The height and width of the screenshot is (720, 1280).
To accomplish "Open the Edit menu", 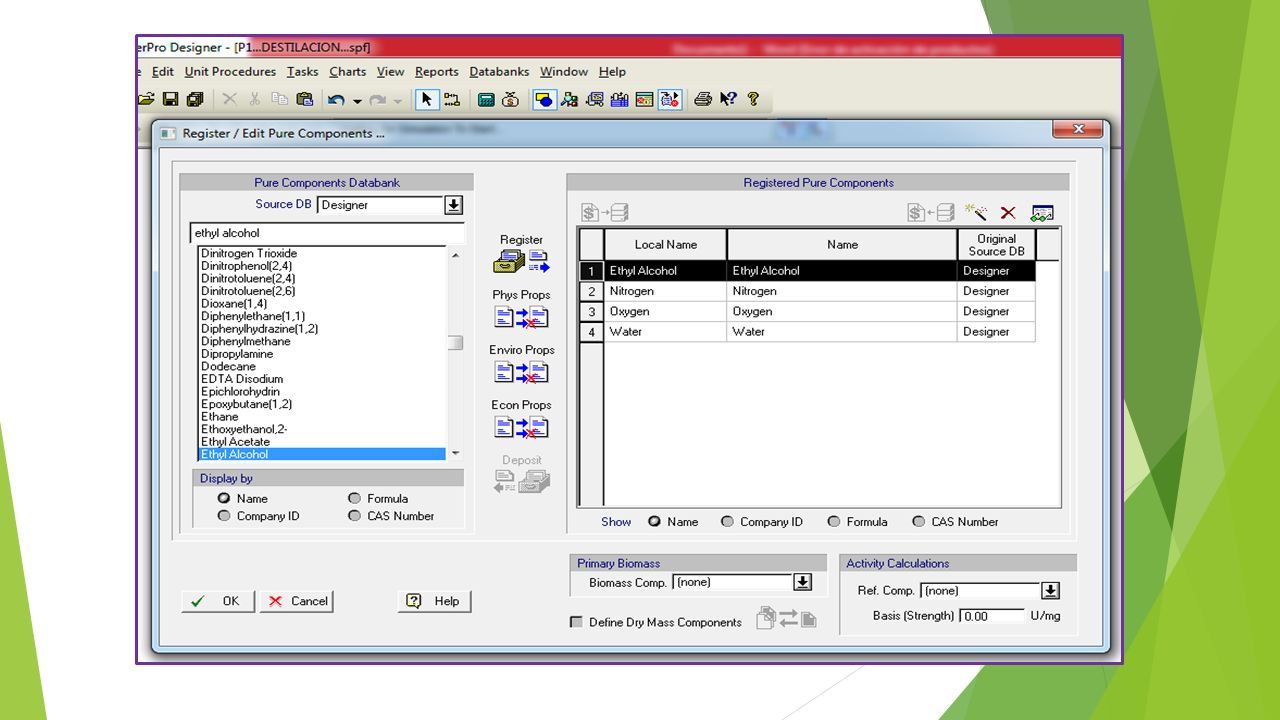I will pyautogui.click(x=162, y=71).
